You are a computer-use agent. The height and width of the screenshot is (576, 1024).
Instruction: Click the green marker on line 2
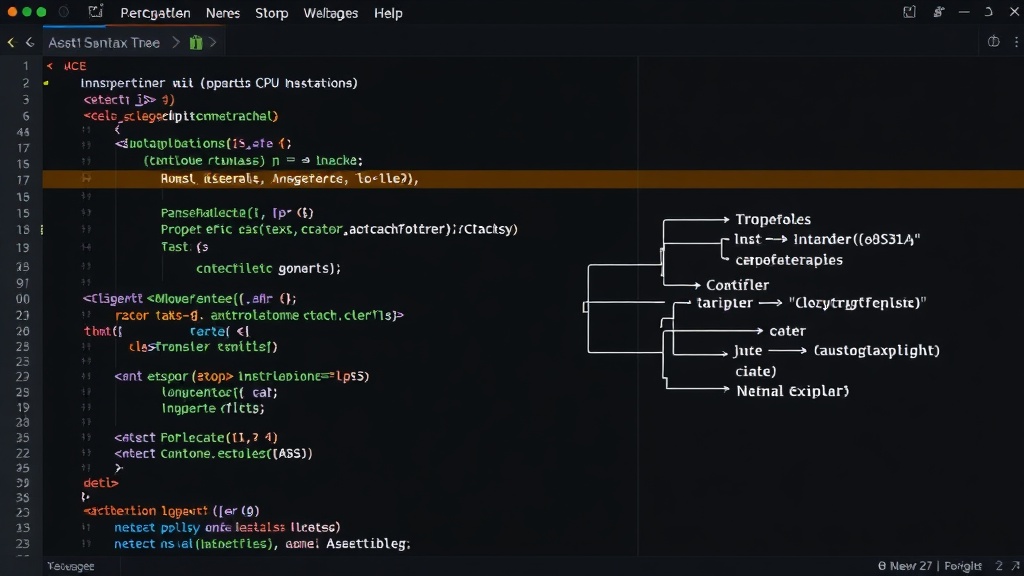coord(46,83)
